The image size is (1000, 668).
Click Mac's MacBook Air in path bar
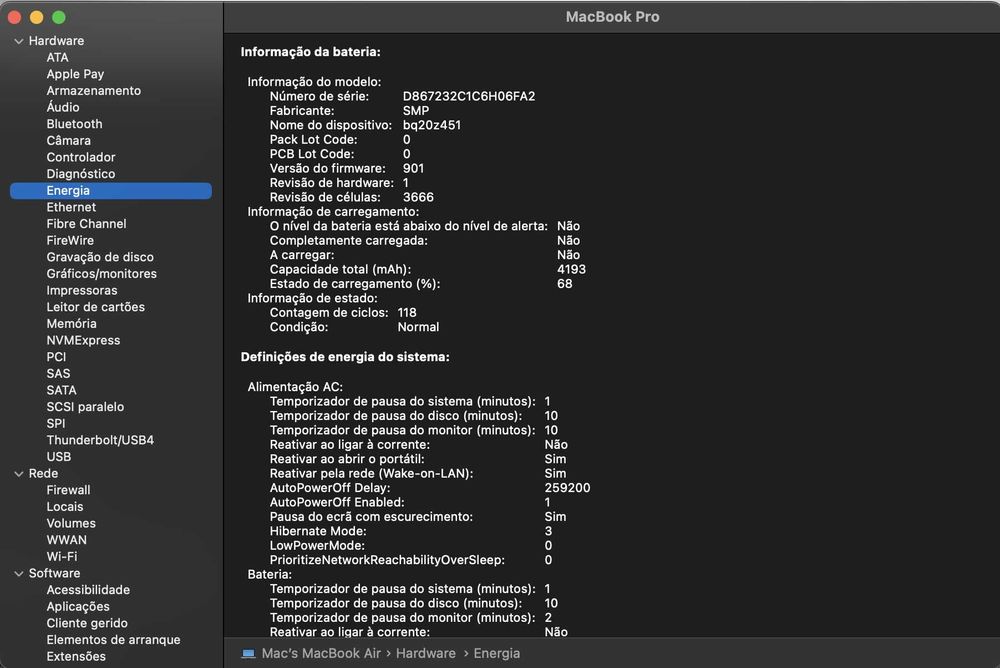[321, 653]
